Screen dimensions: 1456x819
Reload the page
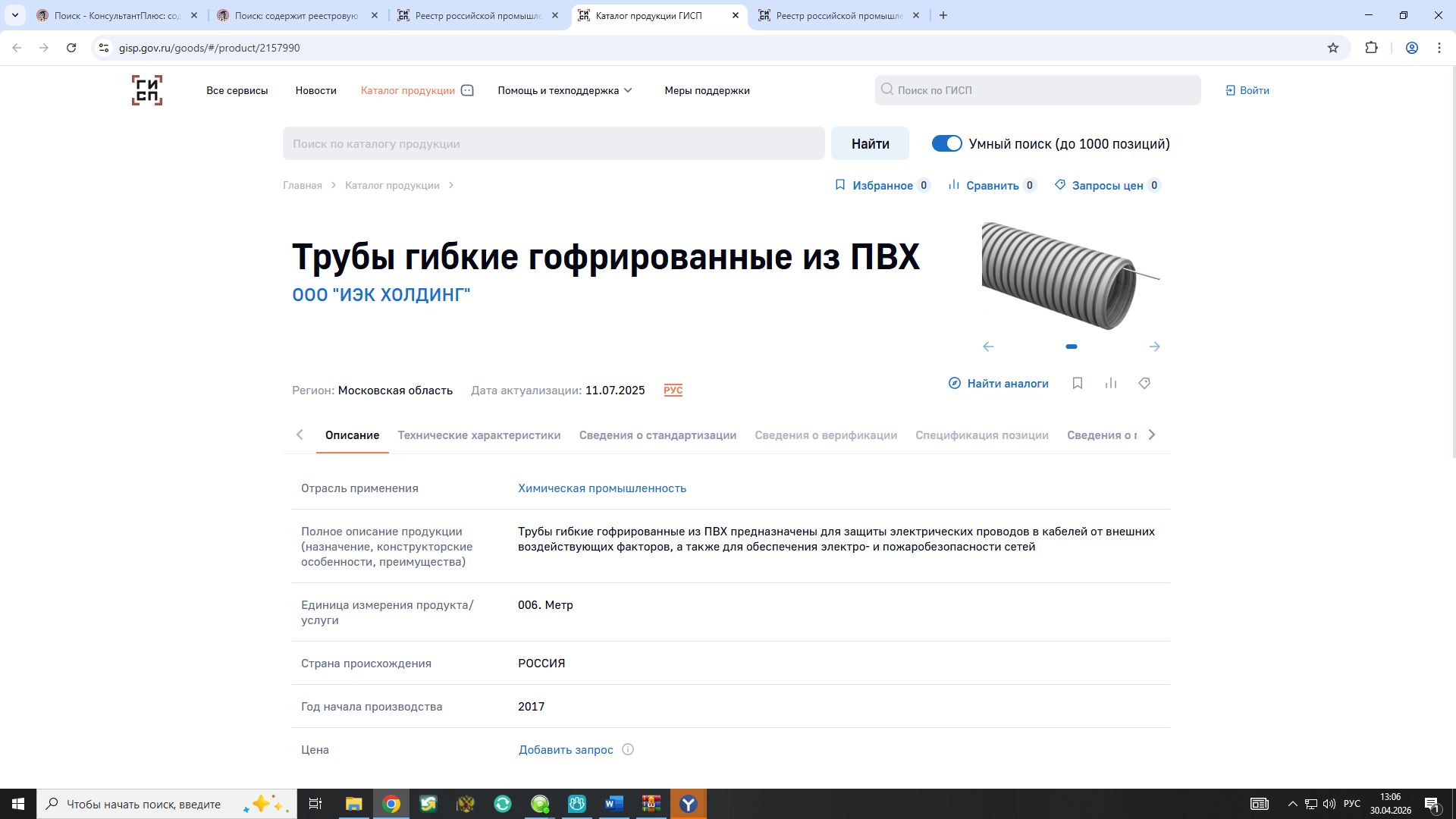(x=71, y=48)
